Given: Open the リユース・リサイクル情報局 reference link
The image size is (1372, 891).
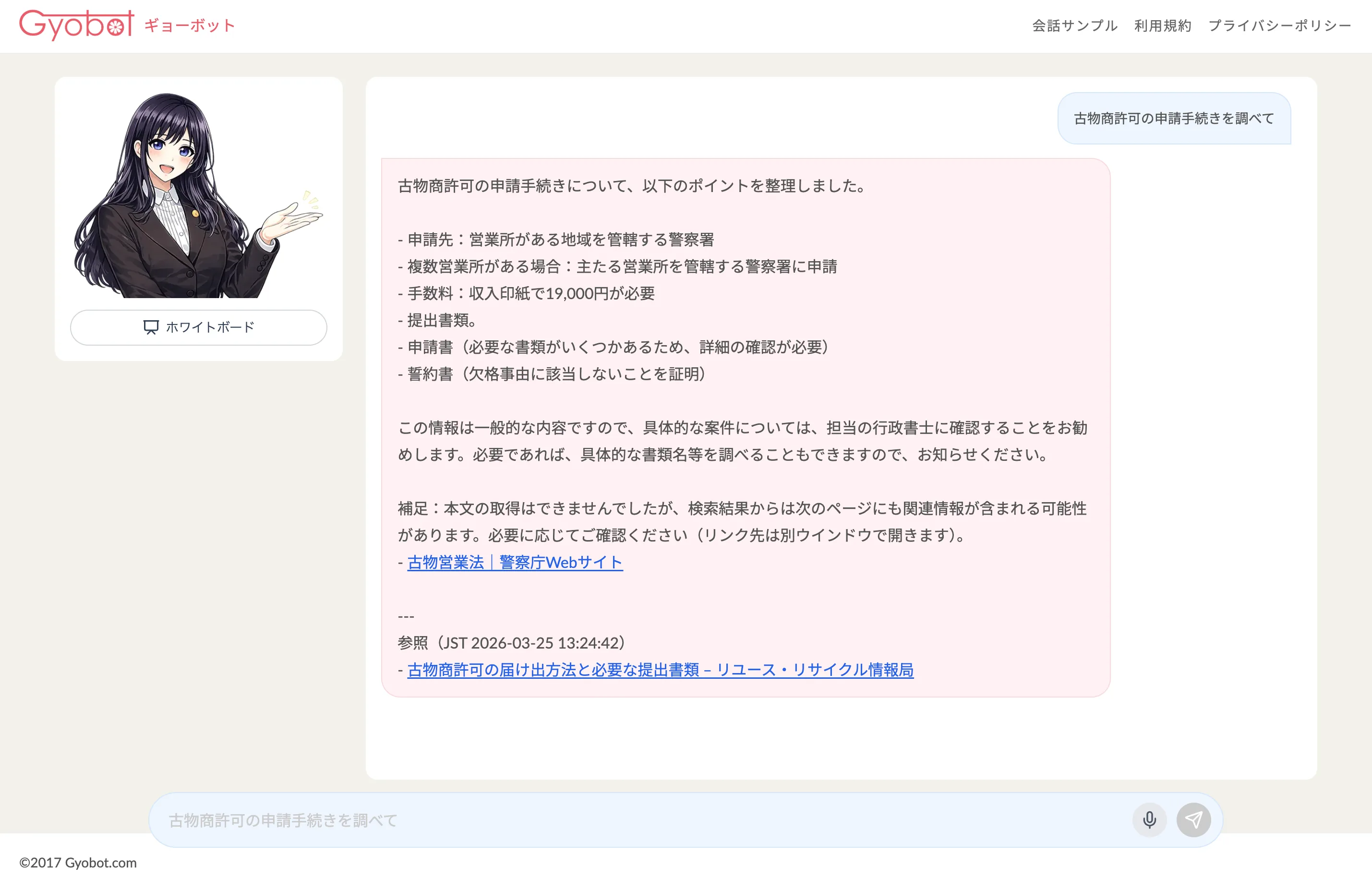Looking at the screenshot, I should click(x=660, y=669).
